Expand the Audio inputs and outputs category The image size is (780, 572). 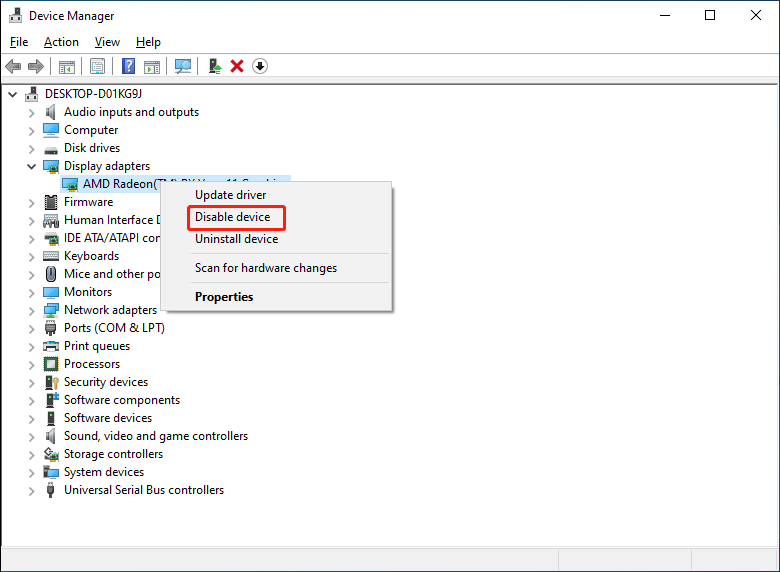click(x=31, y=113)
